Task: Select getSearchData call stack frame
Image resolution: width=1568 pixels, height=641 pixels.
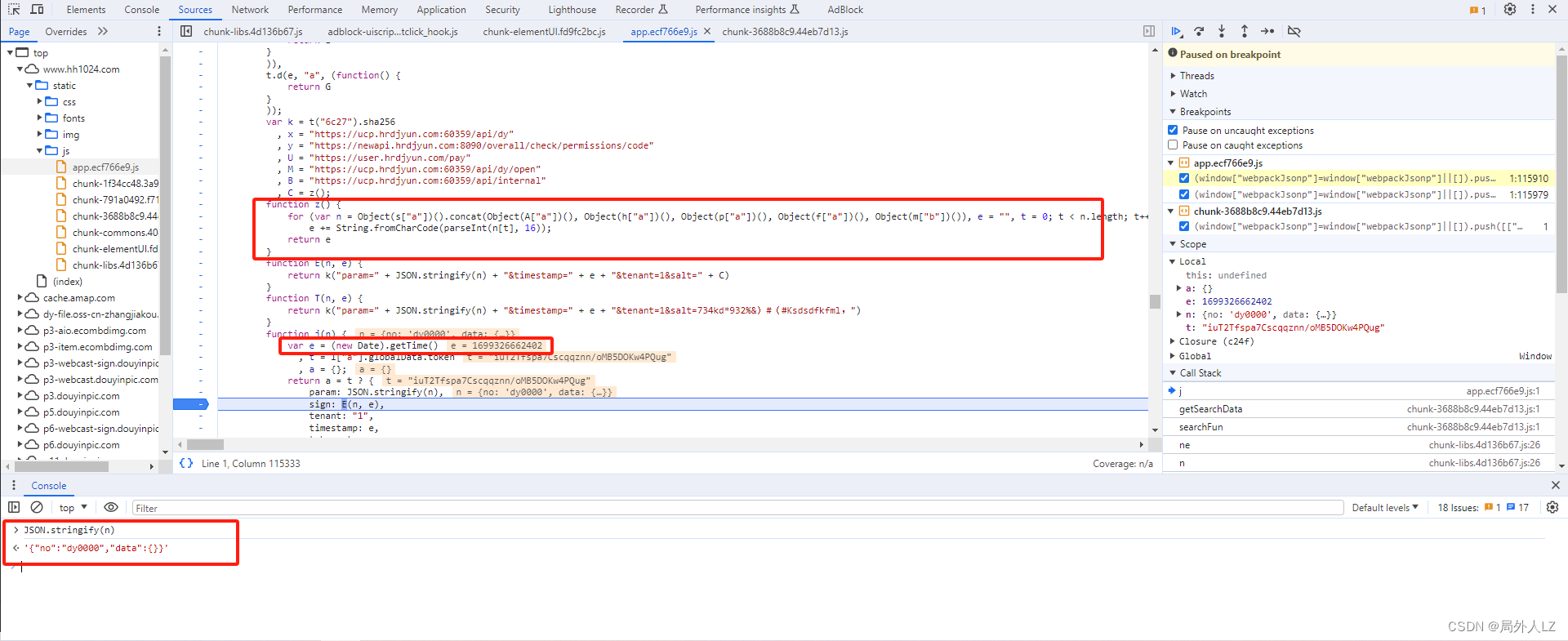Action: (x=1210, y=409)
